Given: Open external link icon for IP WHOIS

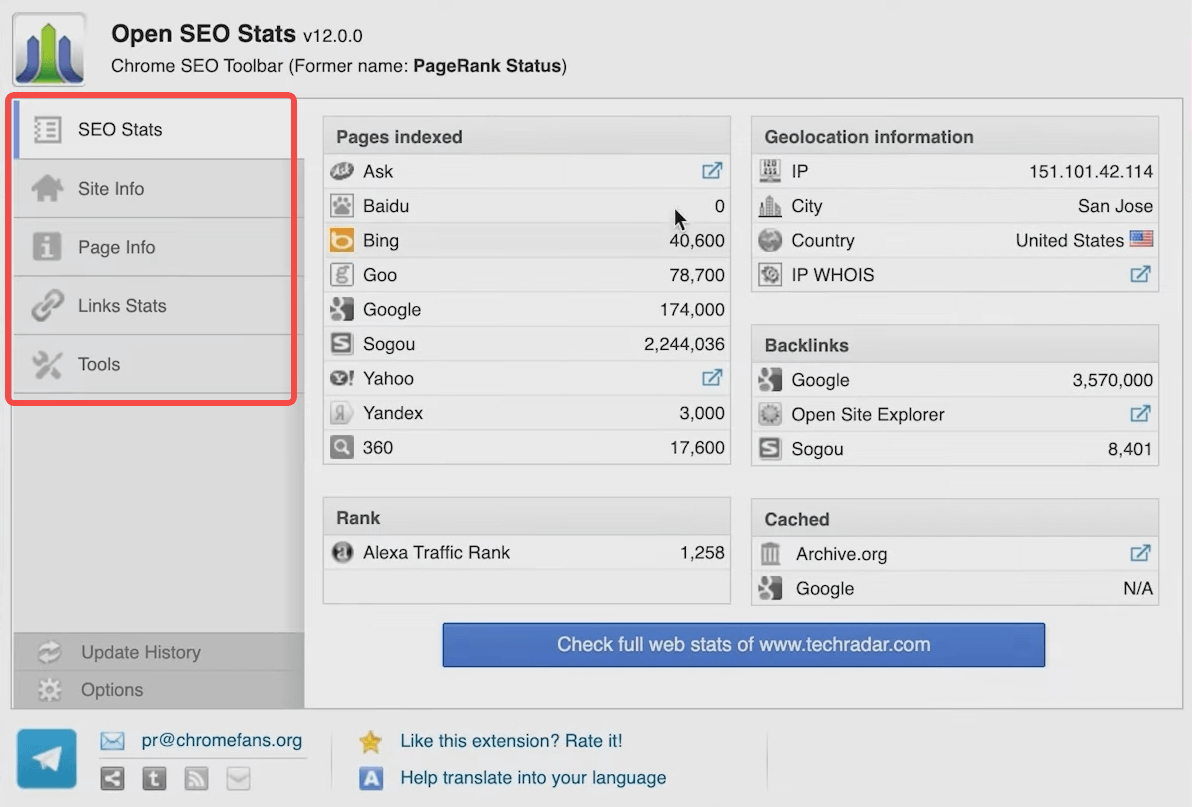Looking at the screenshot, I should click(1140, 274).
